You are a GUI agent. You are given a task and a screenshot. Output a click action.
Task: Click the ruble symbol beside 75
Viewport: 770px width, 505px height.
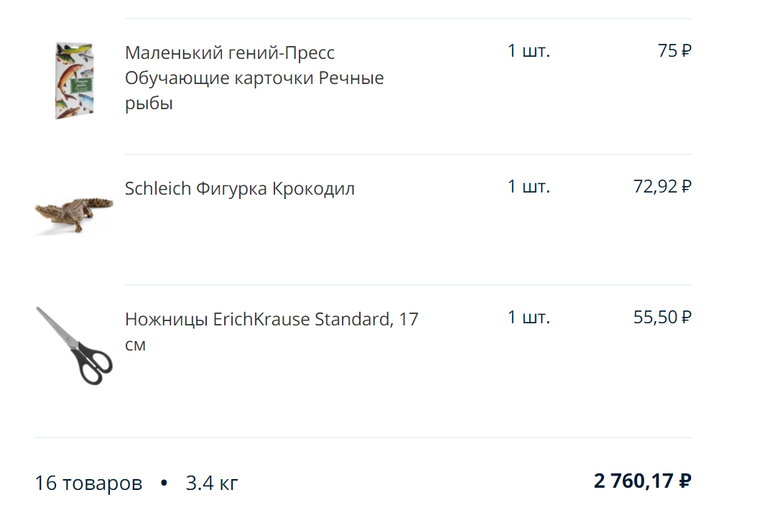tap(686, 51)
